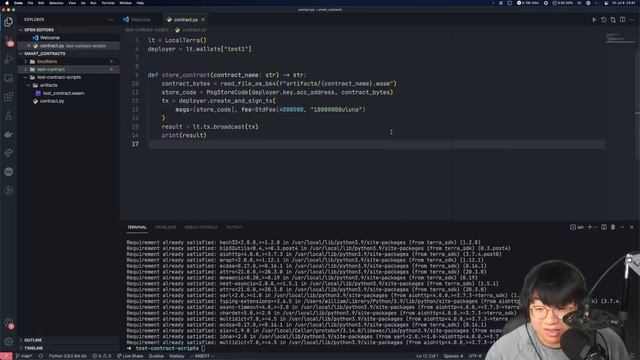Split the editor right
Screen dimensions: 640x360
(622, 20)
